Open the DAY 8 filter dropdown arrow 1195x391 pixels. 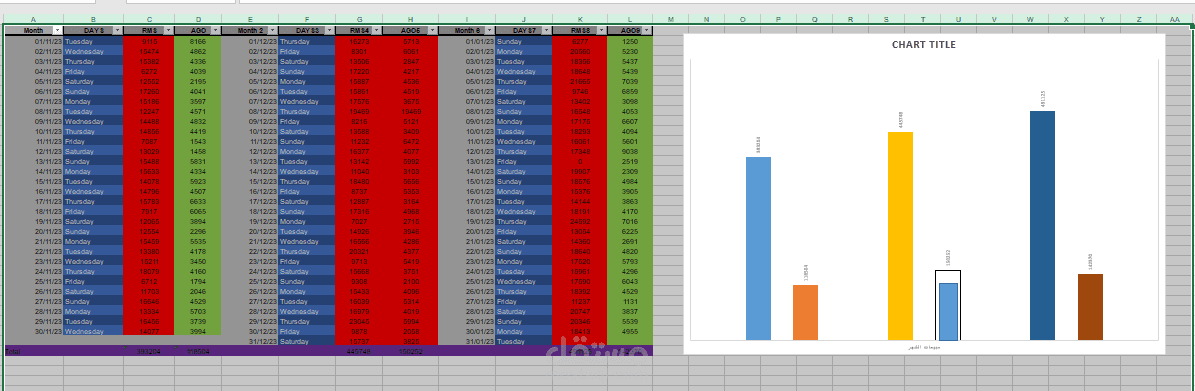118,30
